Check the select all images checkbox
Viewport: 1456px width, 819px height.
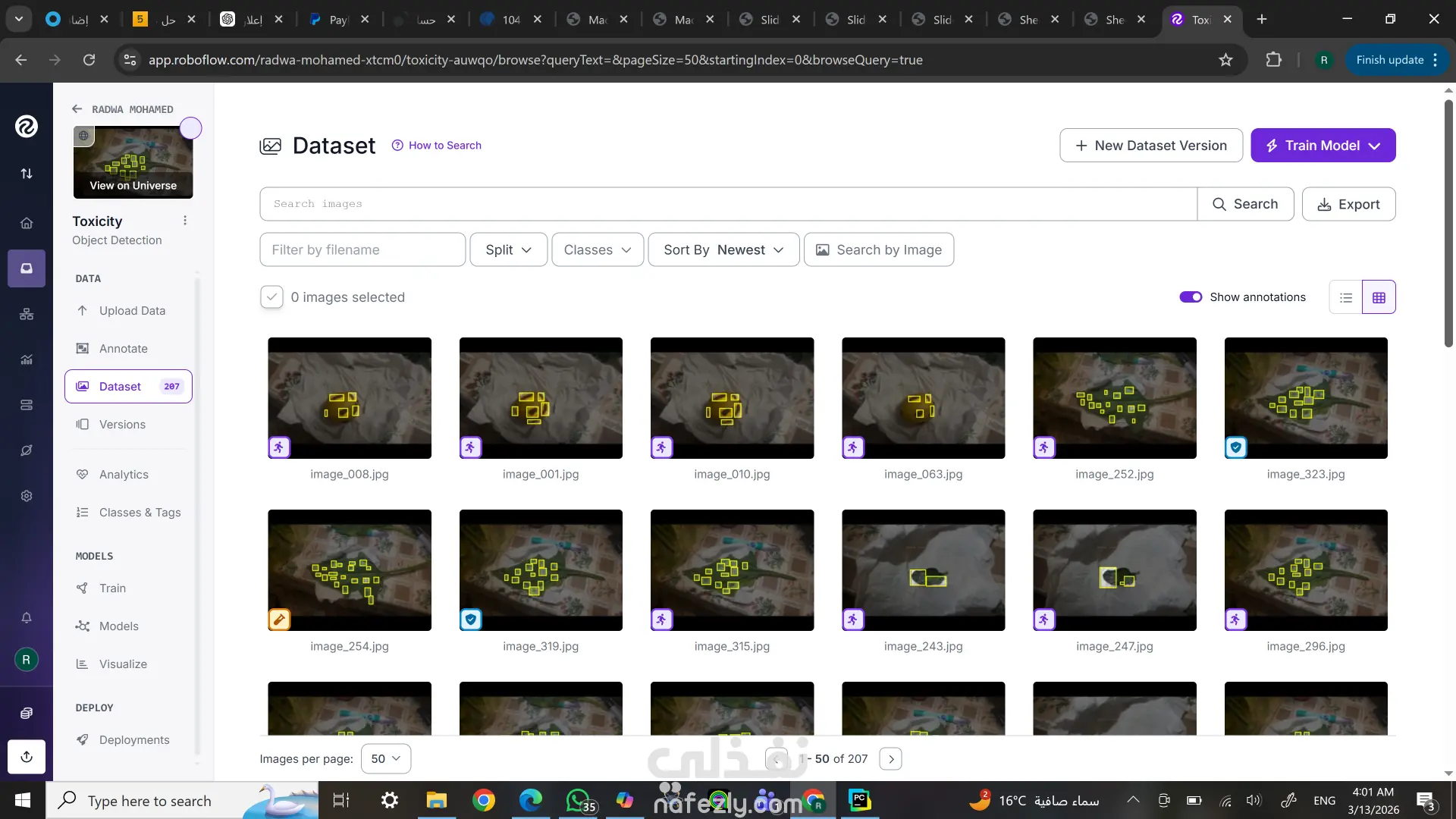pyautogui.click(x=271, y=297)
